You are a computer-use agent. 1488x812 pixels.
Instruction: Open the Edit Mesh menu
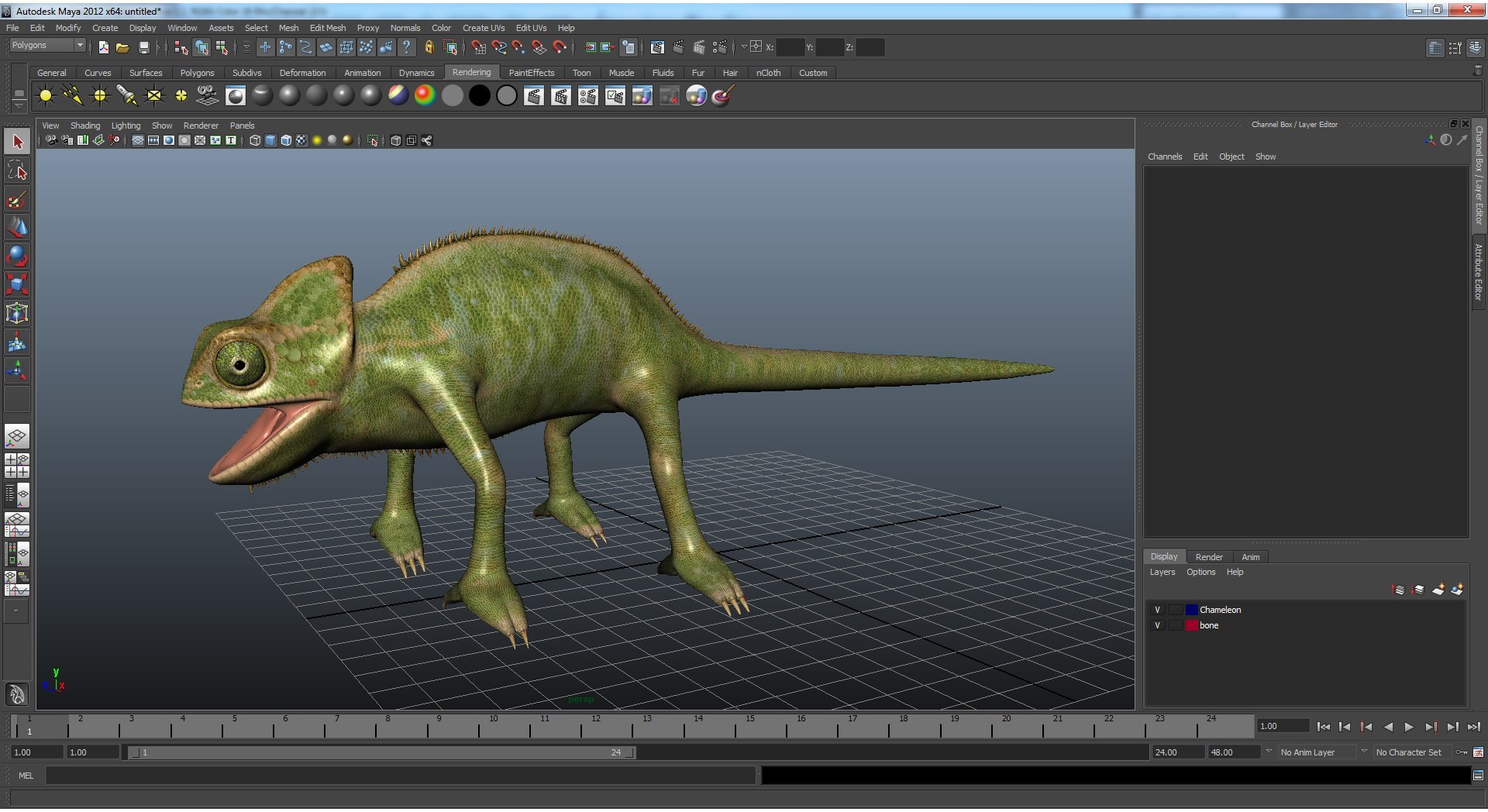click(328, 28)
